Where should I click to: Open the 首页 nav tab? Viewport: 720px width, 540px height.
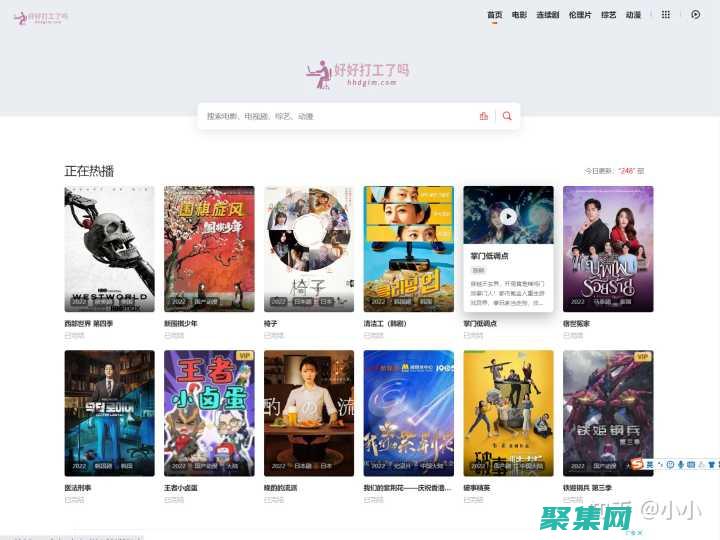495,15
